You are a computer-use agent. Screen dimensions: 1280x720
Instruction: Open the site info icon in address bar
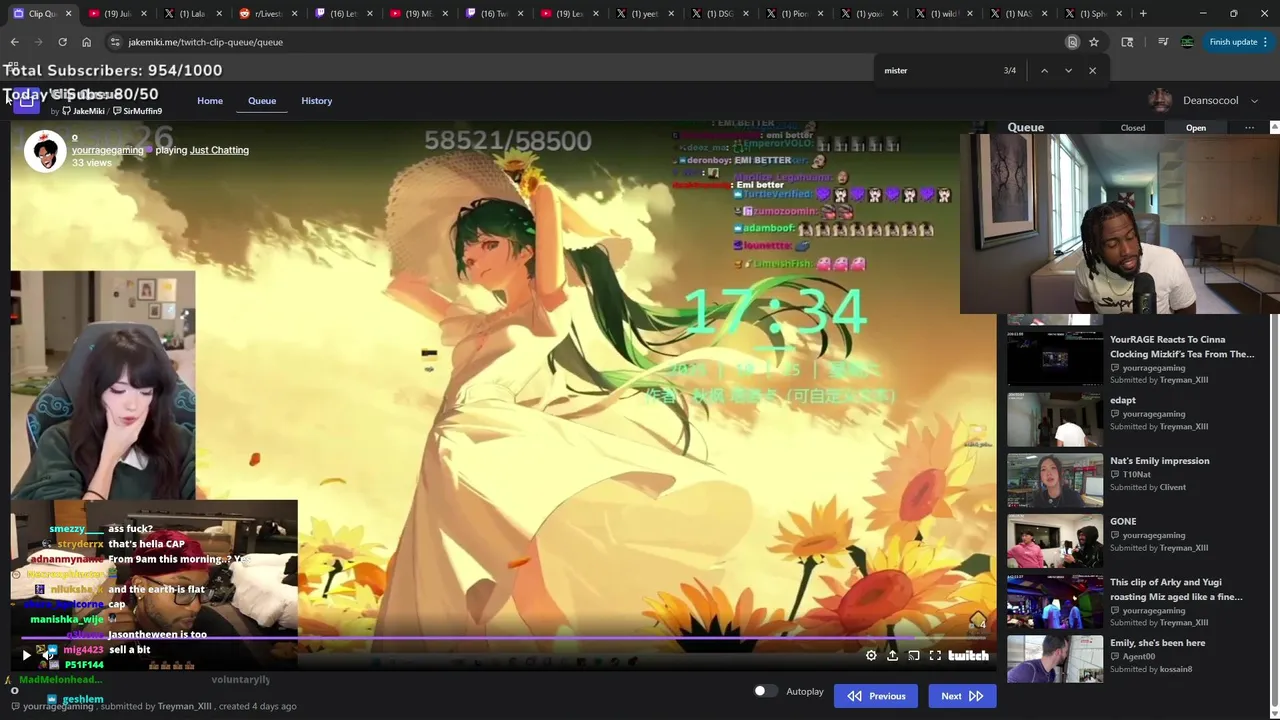point(115,42)
